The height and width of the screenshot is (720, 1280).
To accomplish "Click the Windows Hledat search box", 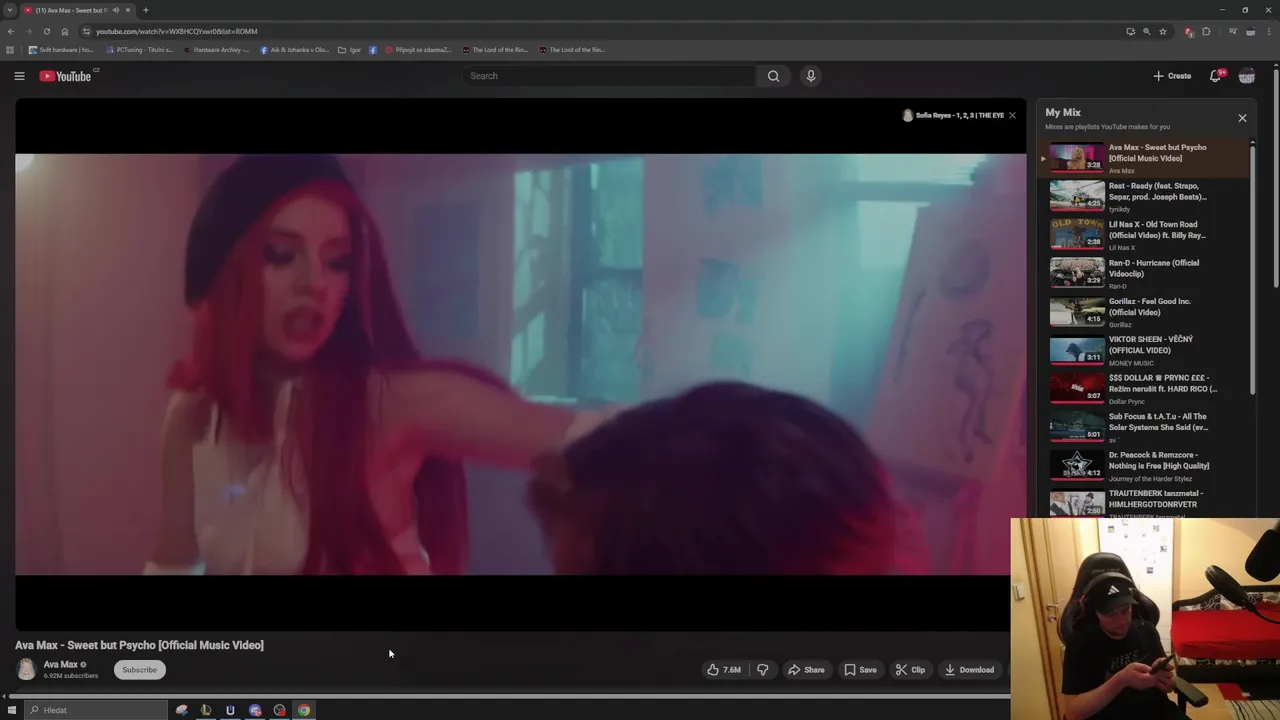I will pyautogui.click(x=96, y=710).
